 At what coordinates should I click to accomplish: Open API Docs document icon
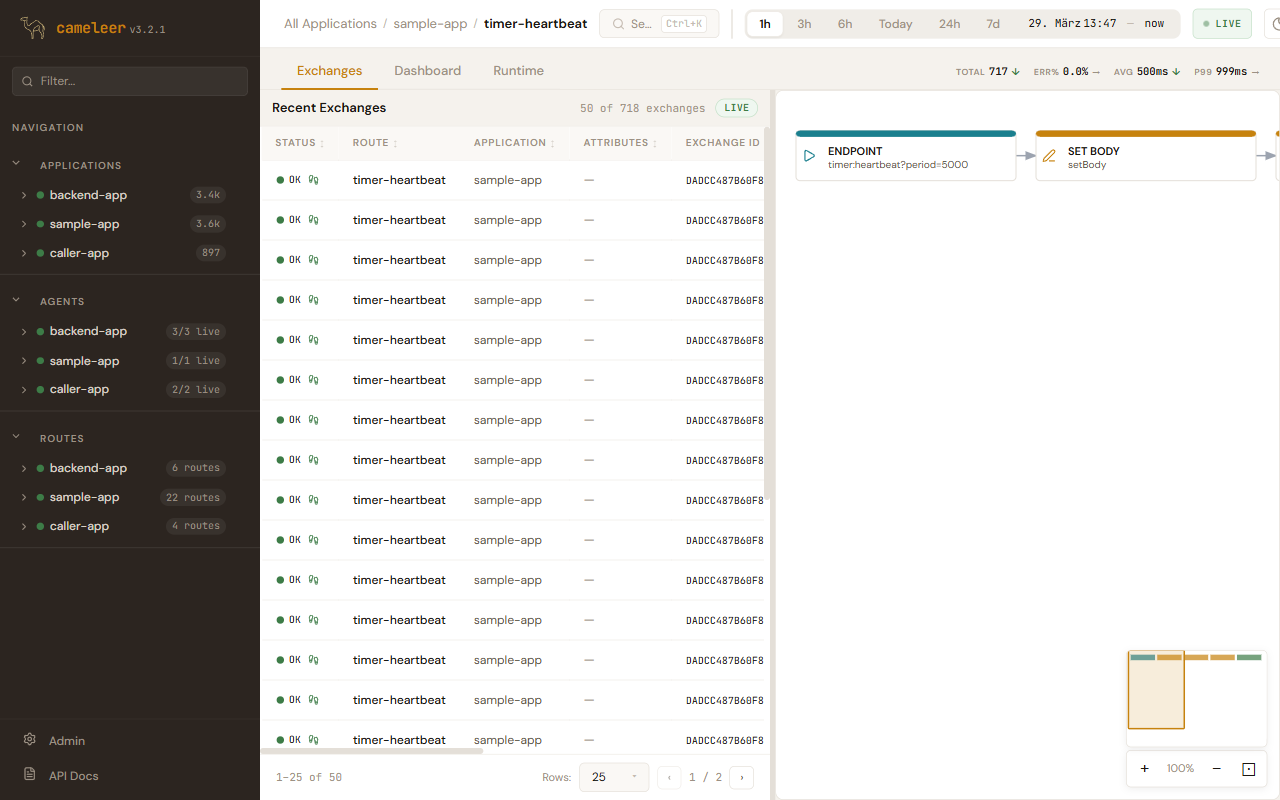point(30,775)
